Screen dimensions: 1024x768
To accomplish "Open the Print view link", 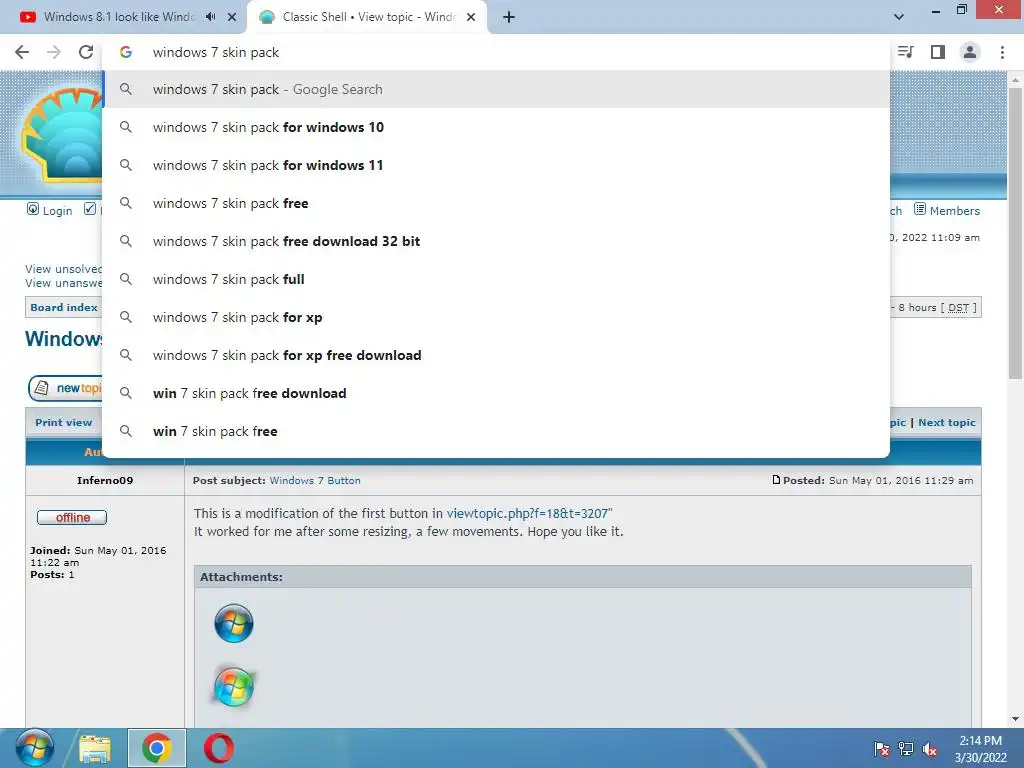I will (63, 423).
